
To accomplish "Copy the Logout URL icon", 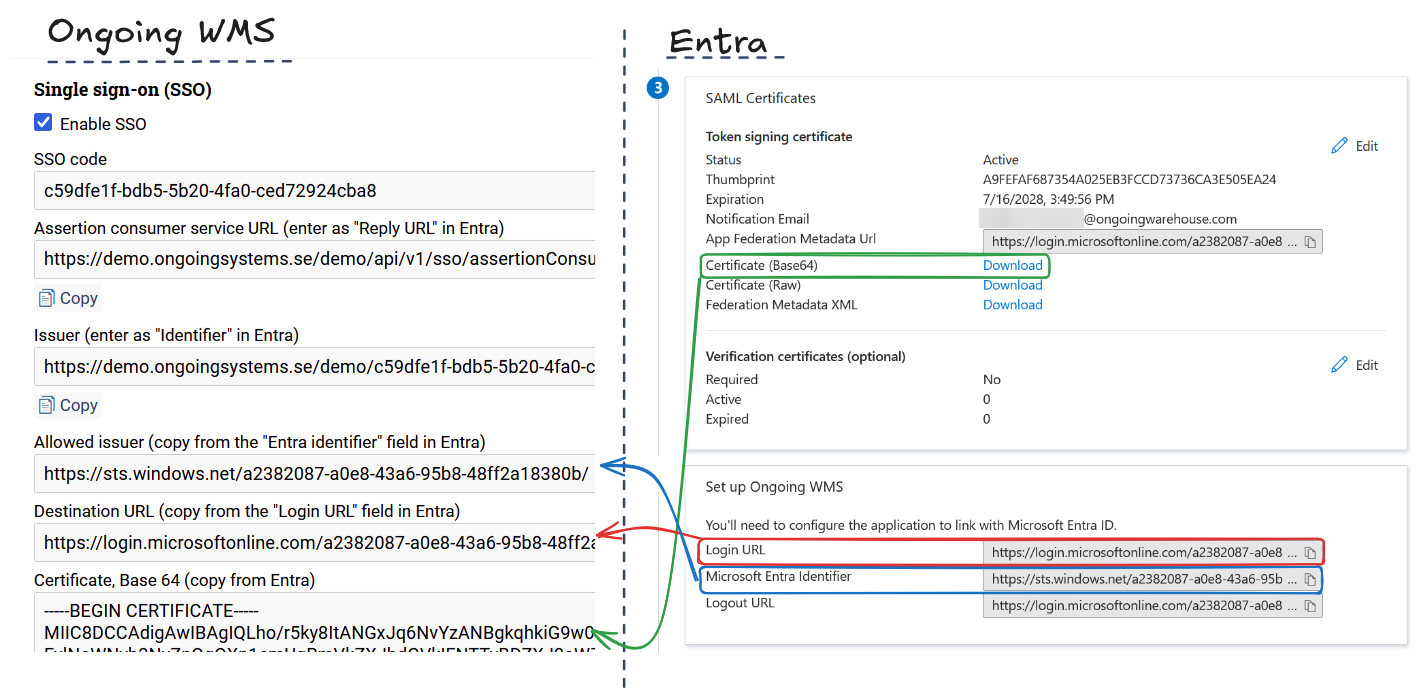I will (x=1310, y=606).
